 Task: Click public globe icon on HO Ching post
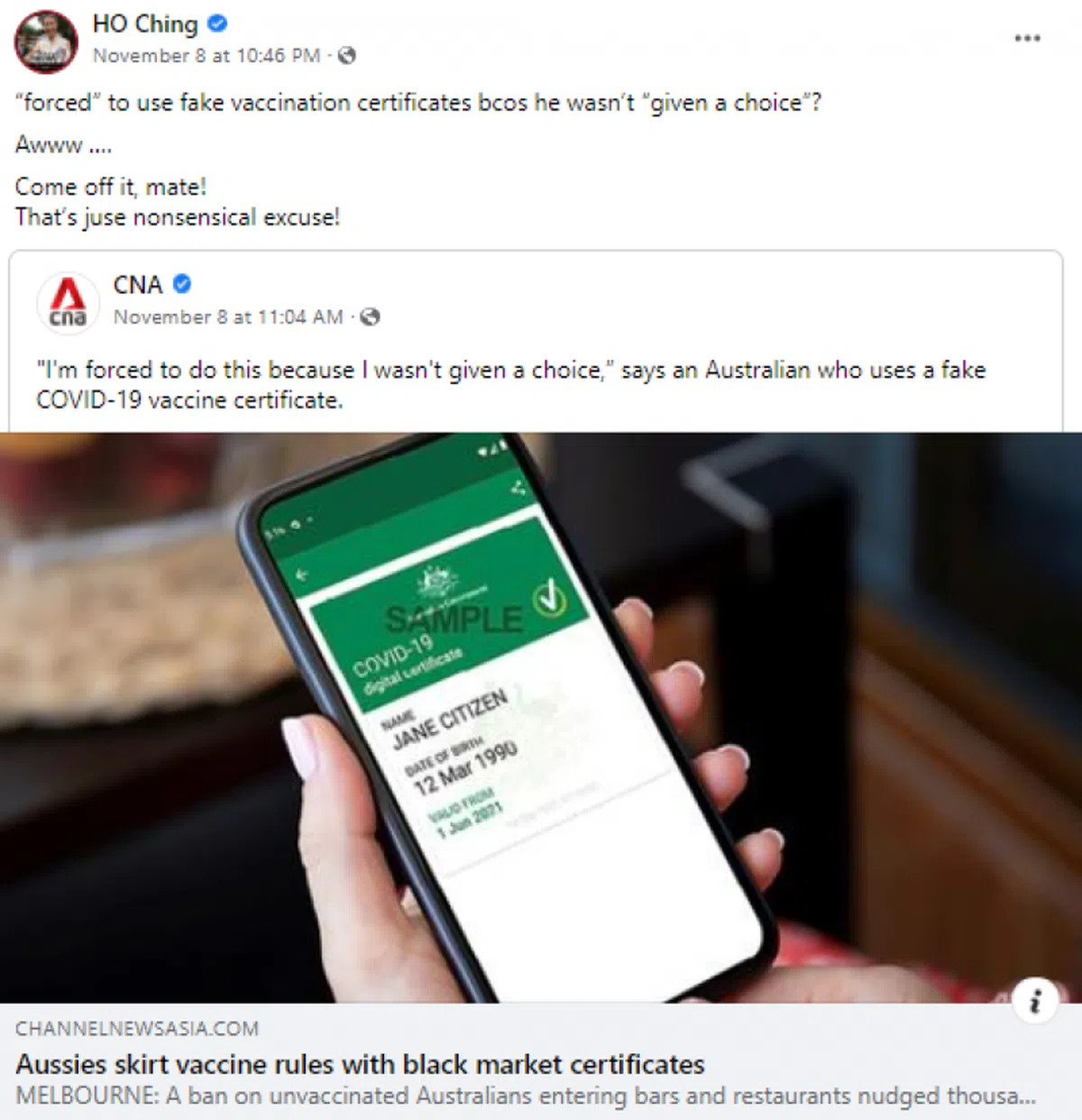click(x=346, y=56)
